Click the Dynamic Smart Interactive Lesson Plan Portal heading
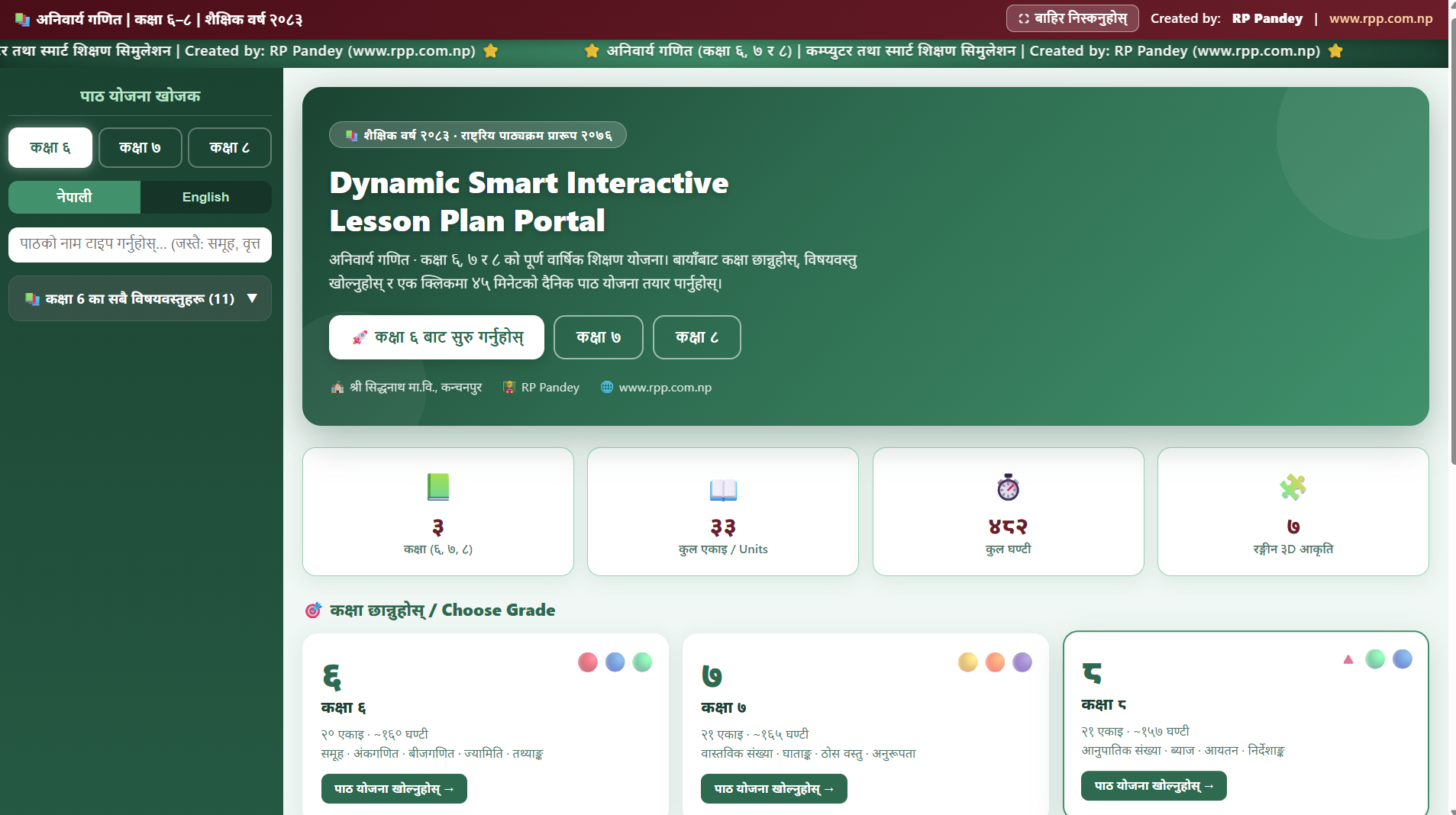The image size is (1456, 815). [529, 202]
